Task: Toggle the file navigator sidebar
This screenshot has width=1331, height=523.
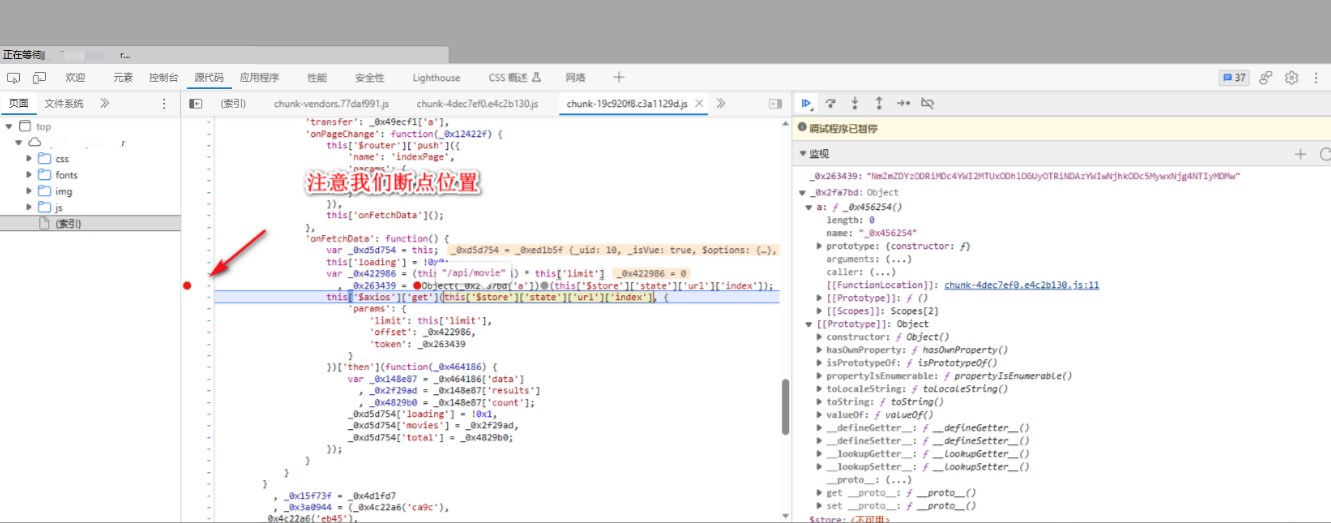Action: [196, 103]
